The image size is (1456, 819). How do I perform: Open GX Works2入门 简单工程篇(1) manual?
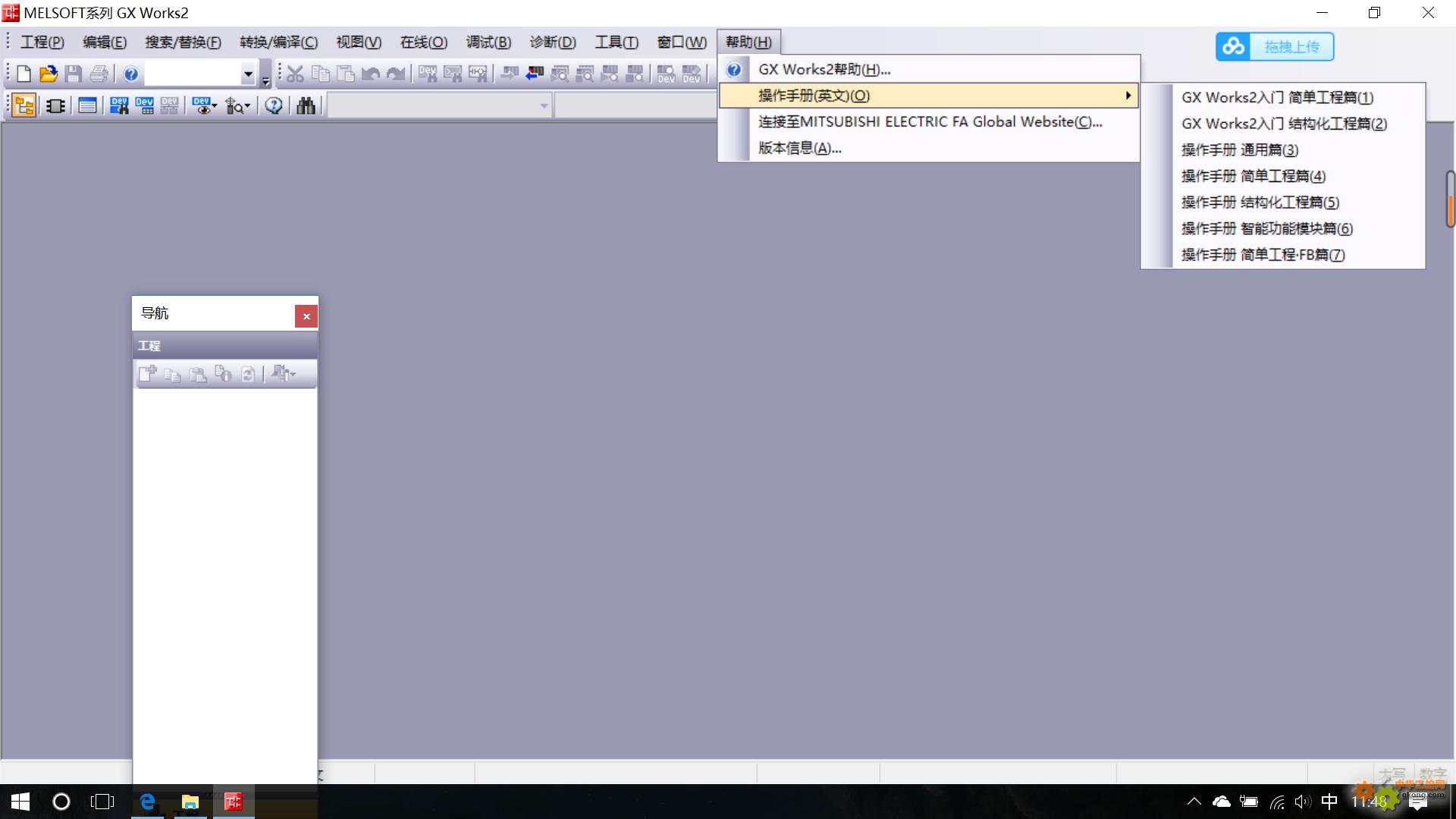coord(1283,98)
